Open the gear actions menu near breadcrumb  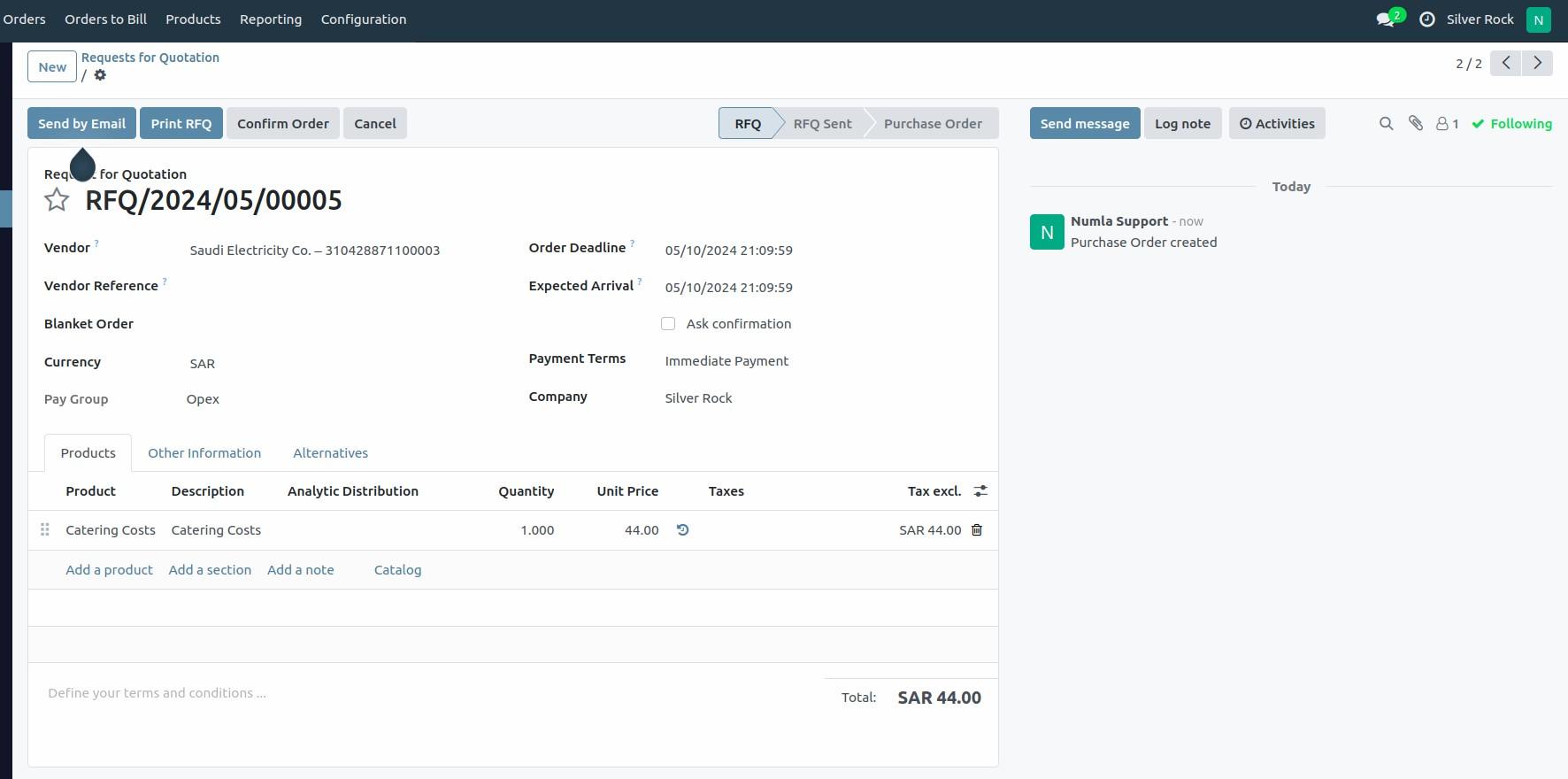[100, 75]
